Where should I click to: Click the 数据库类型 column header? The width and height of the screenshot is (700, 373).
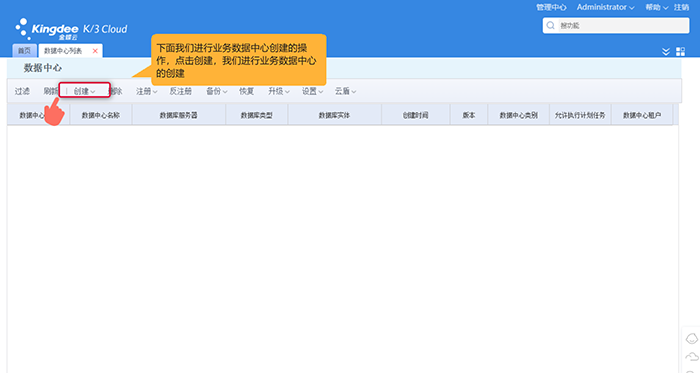pos(257,115)
